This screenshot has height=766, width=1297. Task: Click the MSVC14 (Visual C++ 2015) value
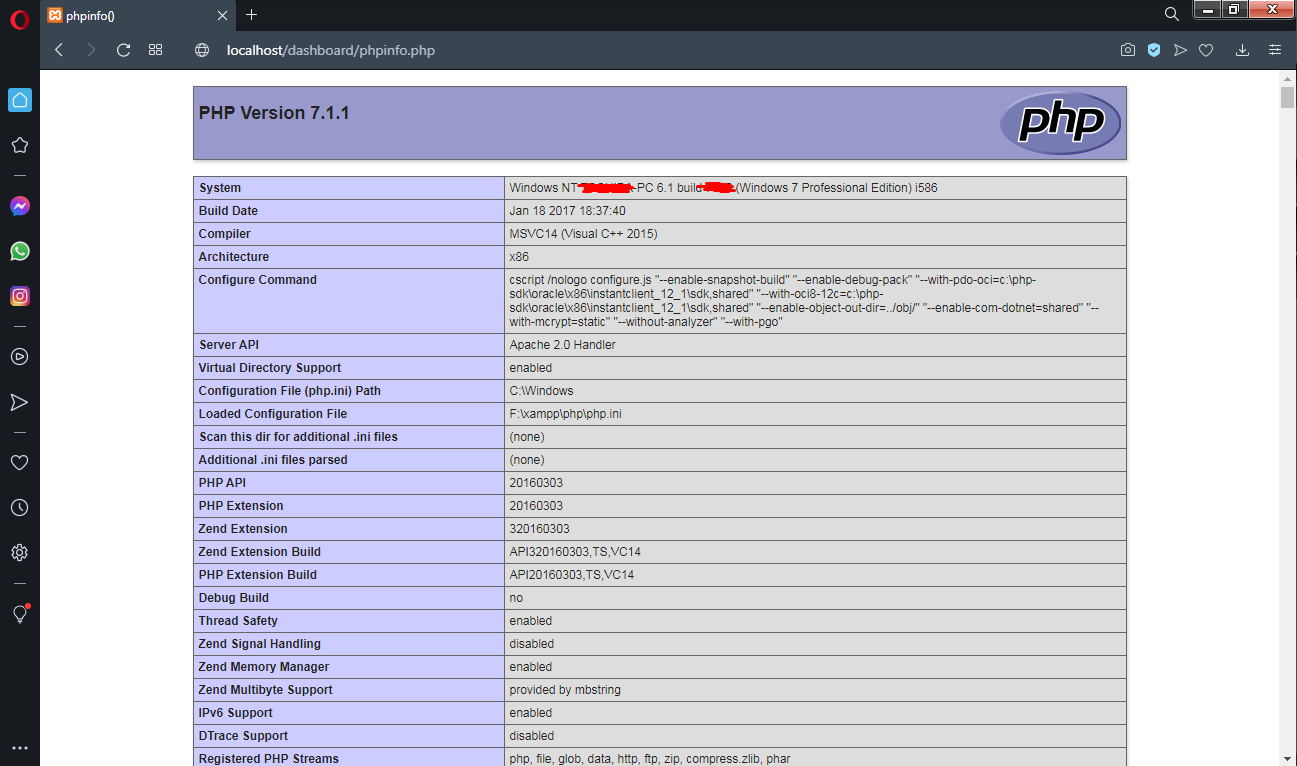point(583,234)
